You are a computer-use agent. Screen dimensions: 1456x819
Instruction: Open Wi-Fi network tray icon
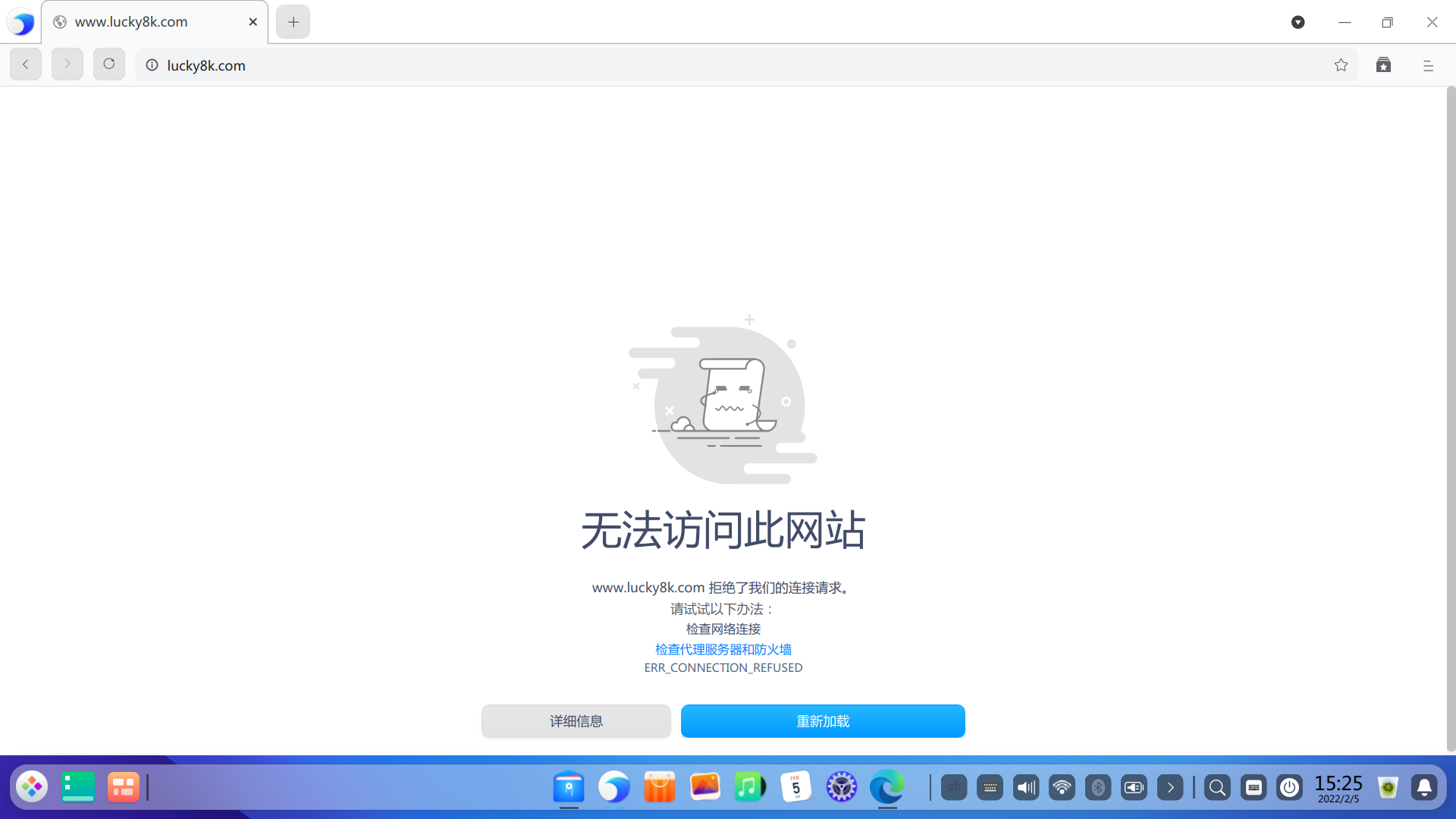pyautogui.click(x=1062, y=788)
